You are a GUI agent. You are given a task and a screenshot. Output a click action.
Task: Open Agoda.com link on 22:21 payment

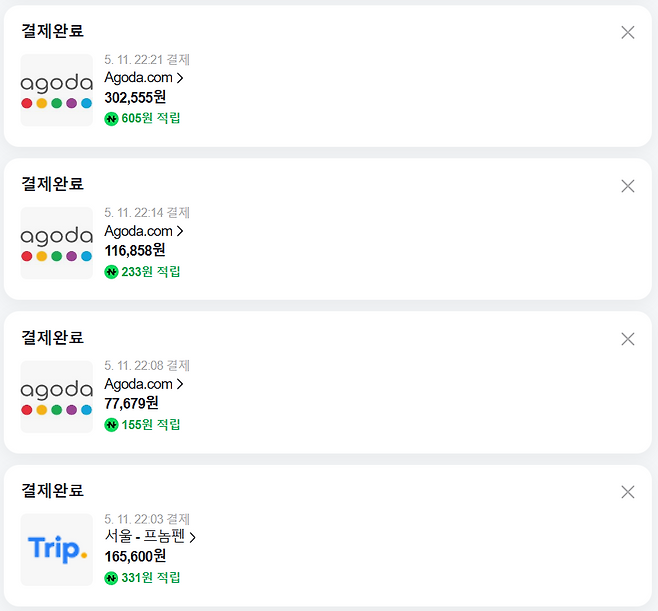(x=144, y=77)
